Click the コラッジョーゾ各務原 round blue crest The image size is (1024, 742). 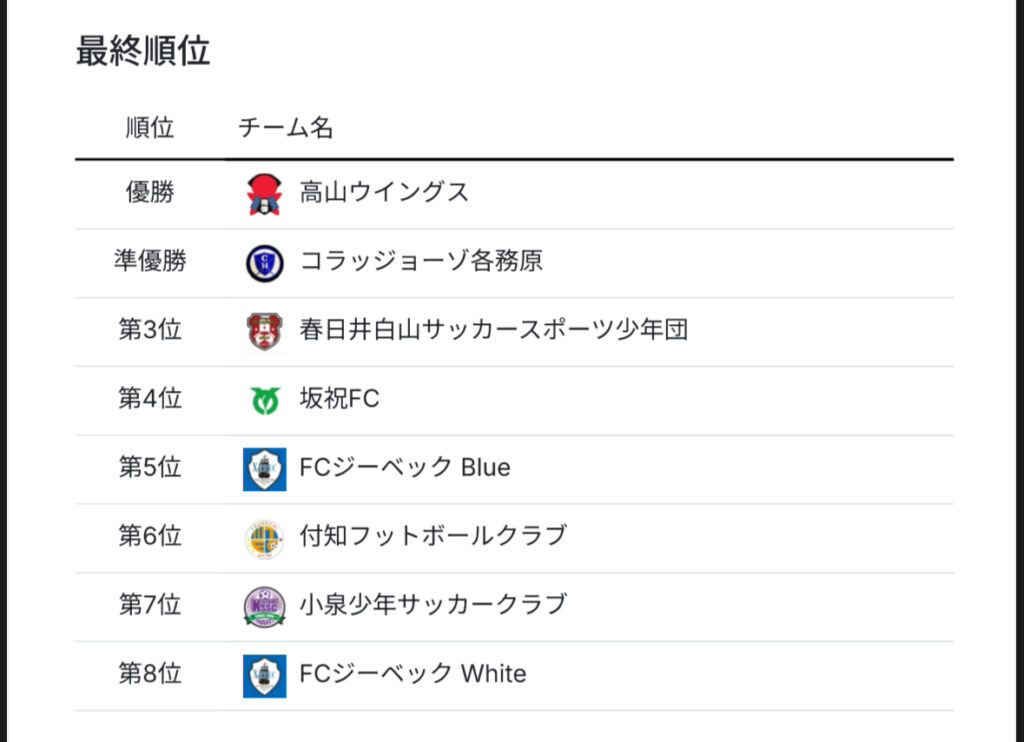pyautogui.click(x=264, y=263)
